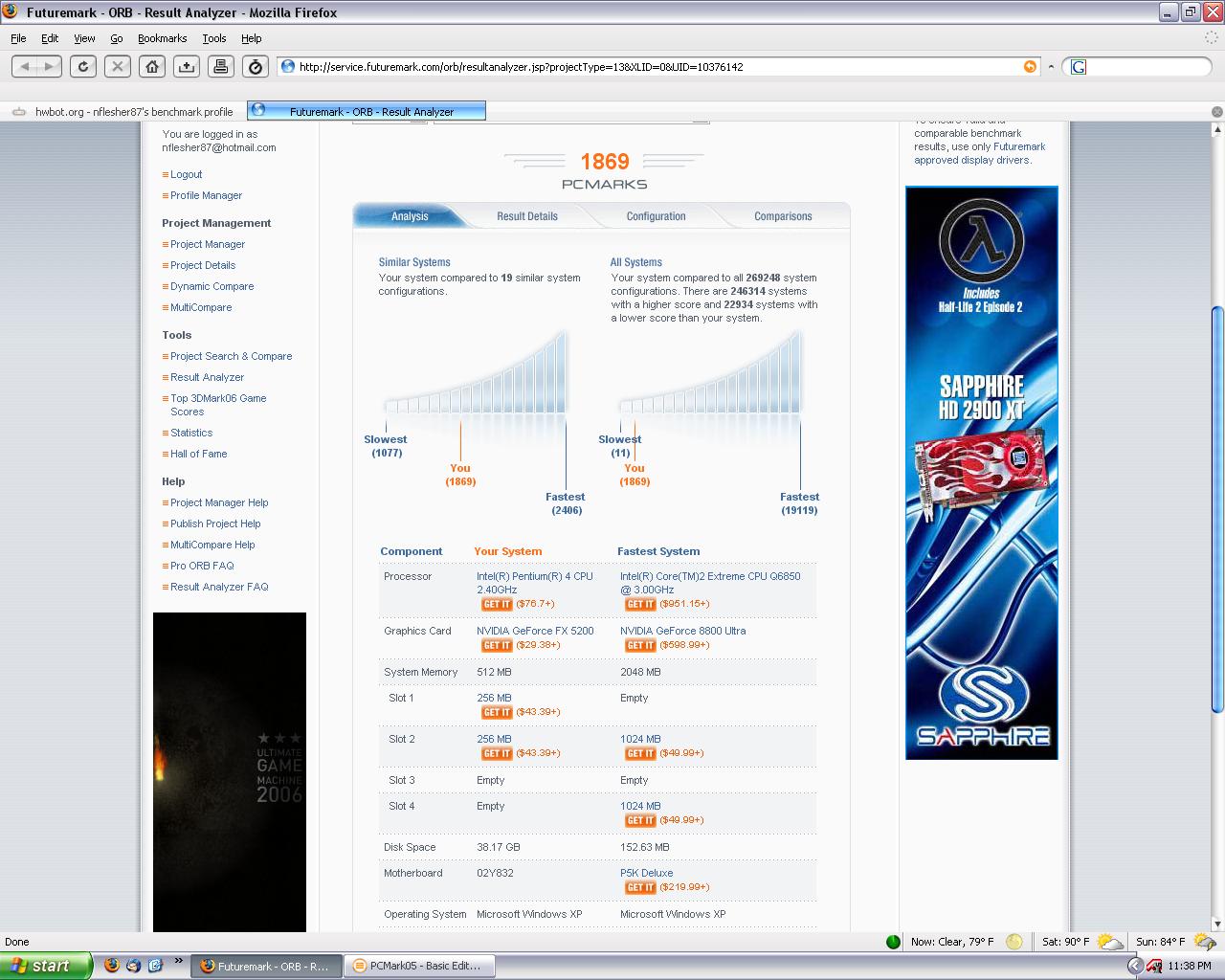
Task: Click GET IT for GeForce FX 5200
Action: click(x=497, y=646)
